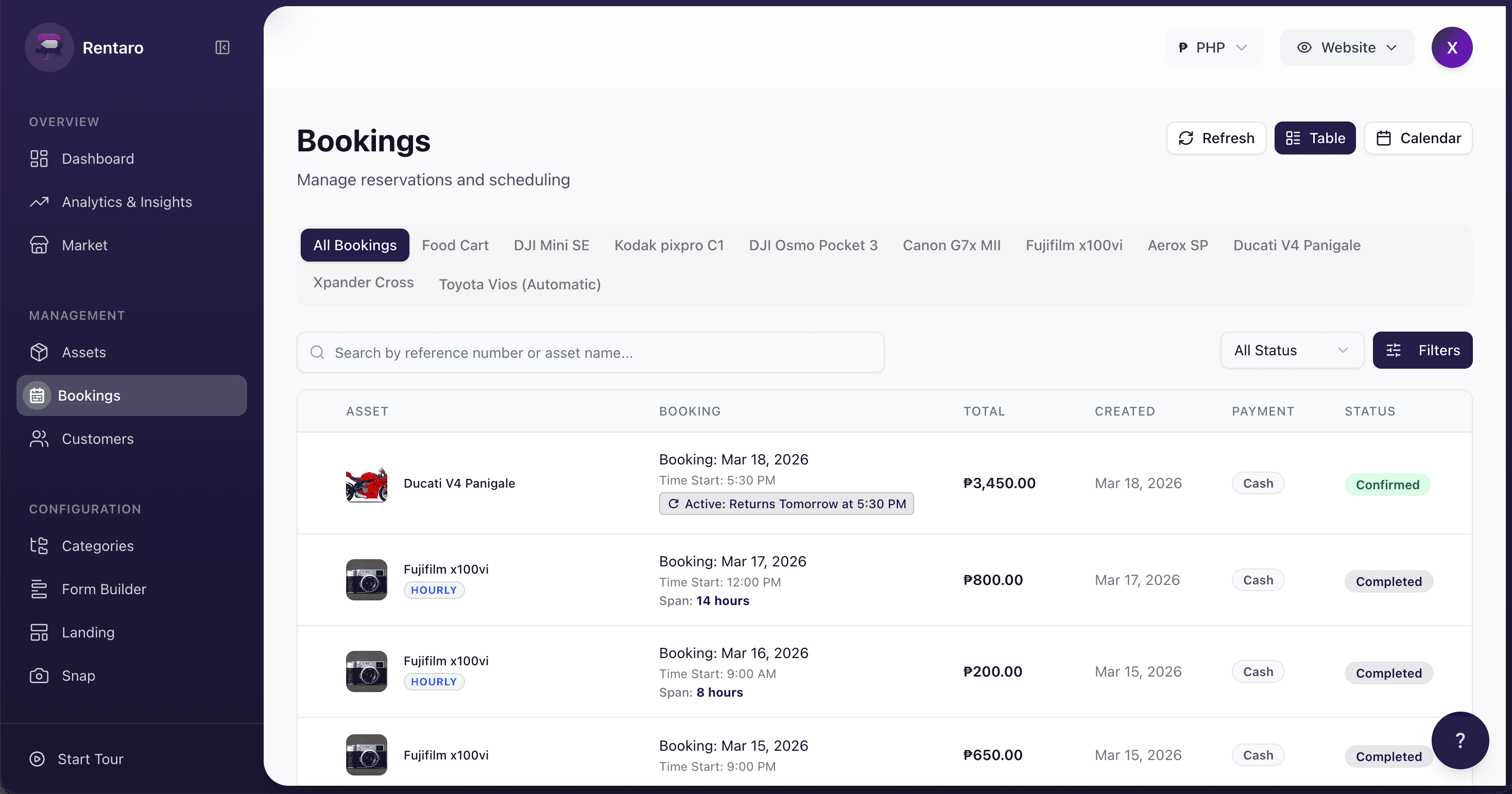Start the guided tour
The height and width of the screenshot is (794, 1512).
91,758
